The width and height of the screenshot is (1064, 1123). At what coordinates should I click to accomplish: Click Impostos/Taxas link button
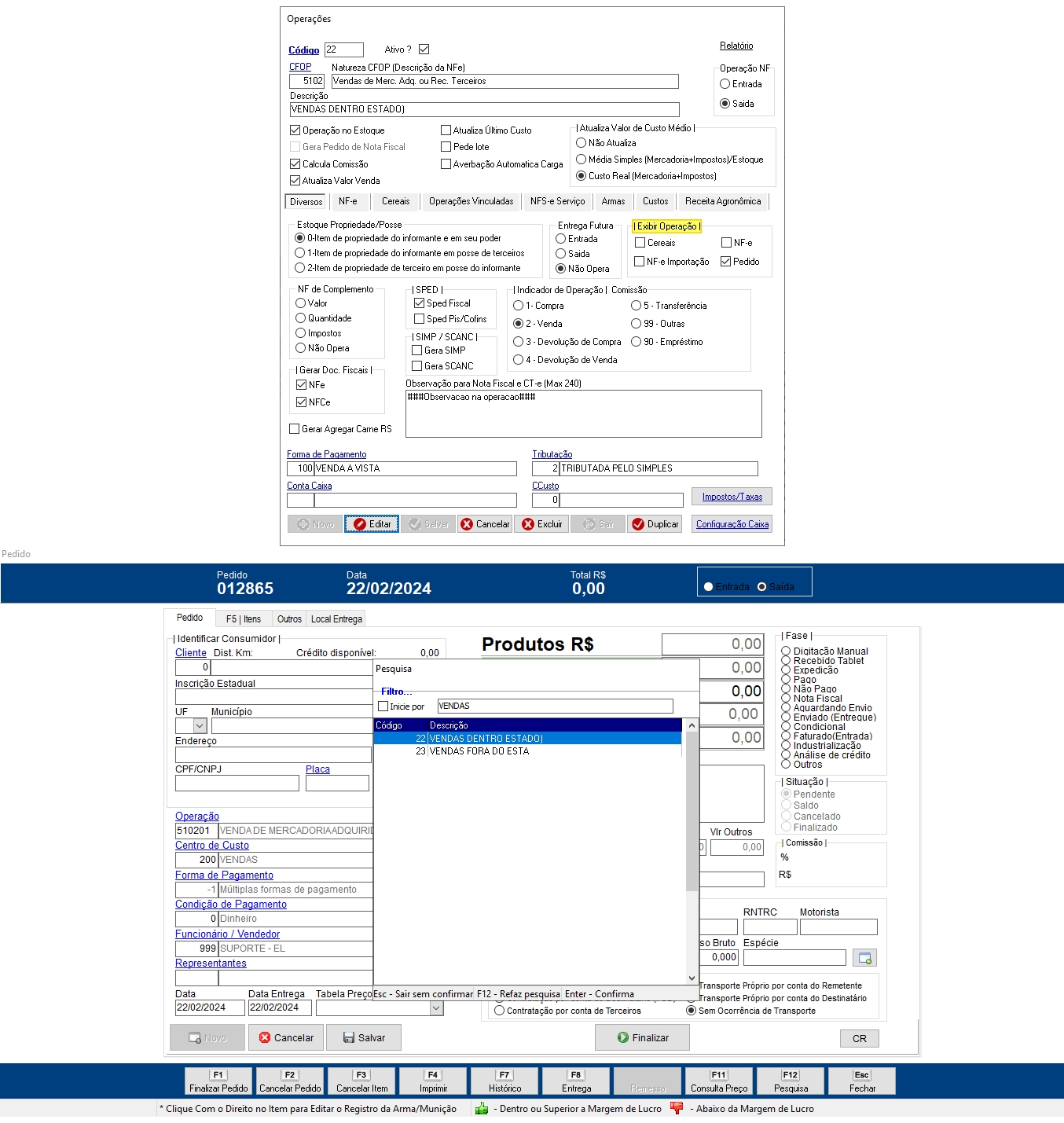[732, 497]
